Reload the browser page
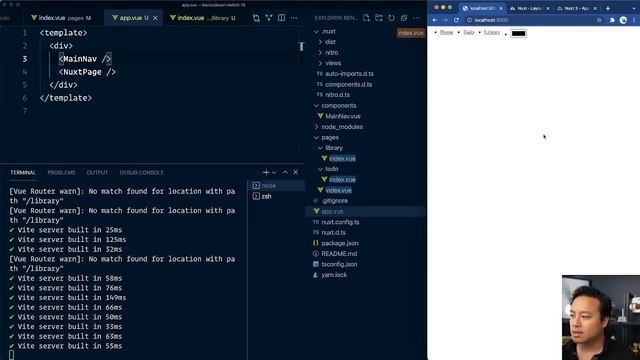This screenshot has width=640, height=360. click(456, 20)
